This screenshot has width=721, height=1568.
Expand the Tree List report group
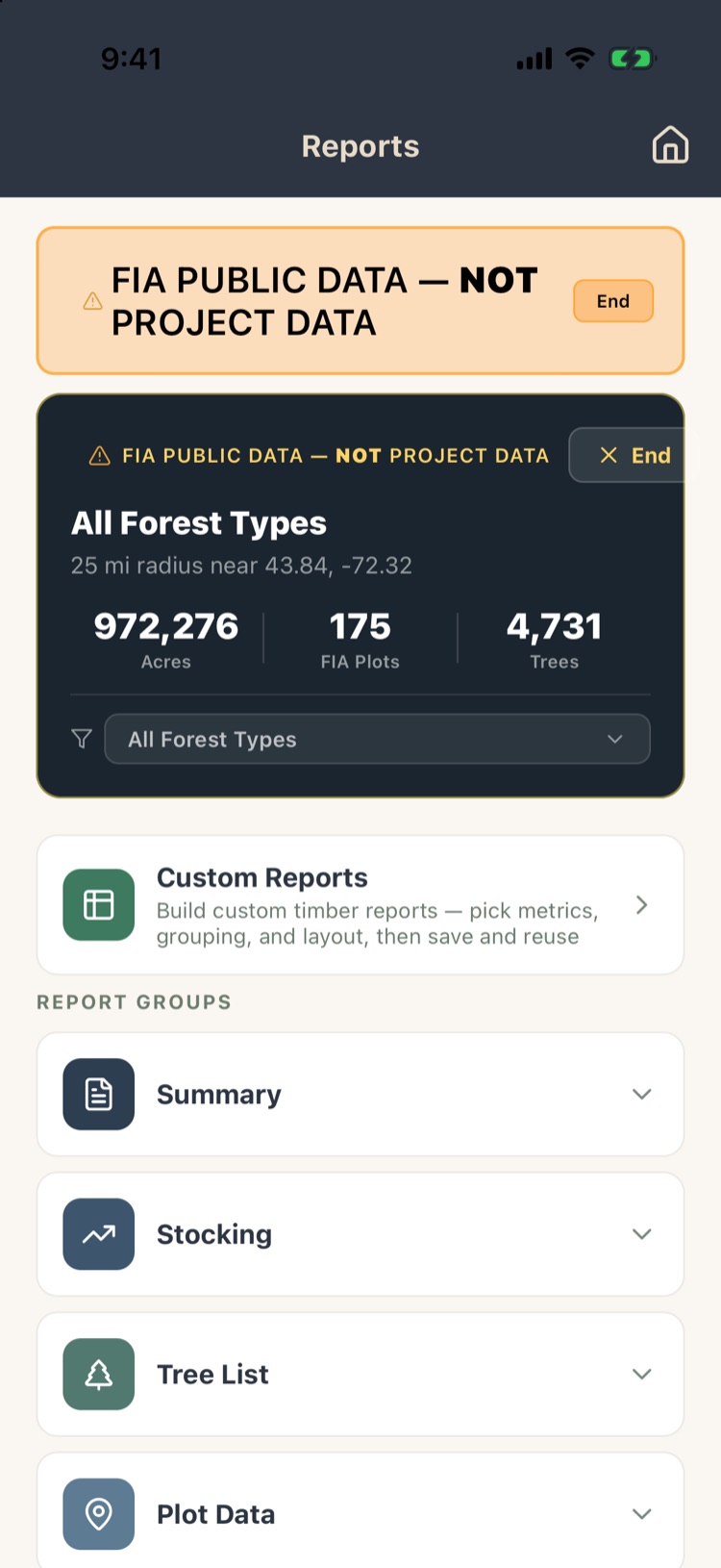pos(360,1375)
